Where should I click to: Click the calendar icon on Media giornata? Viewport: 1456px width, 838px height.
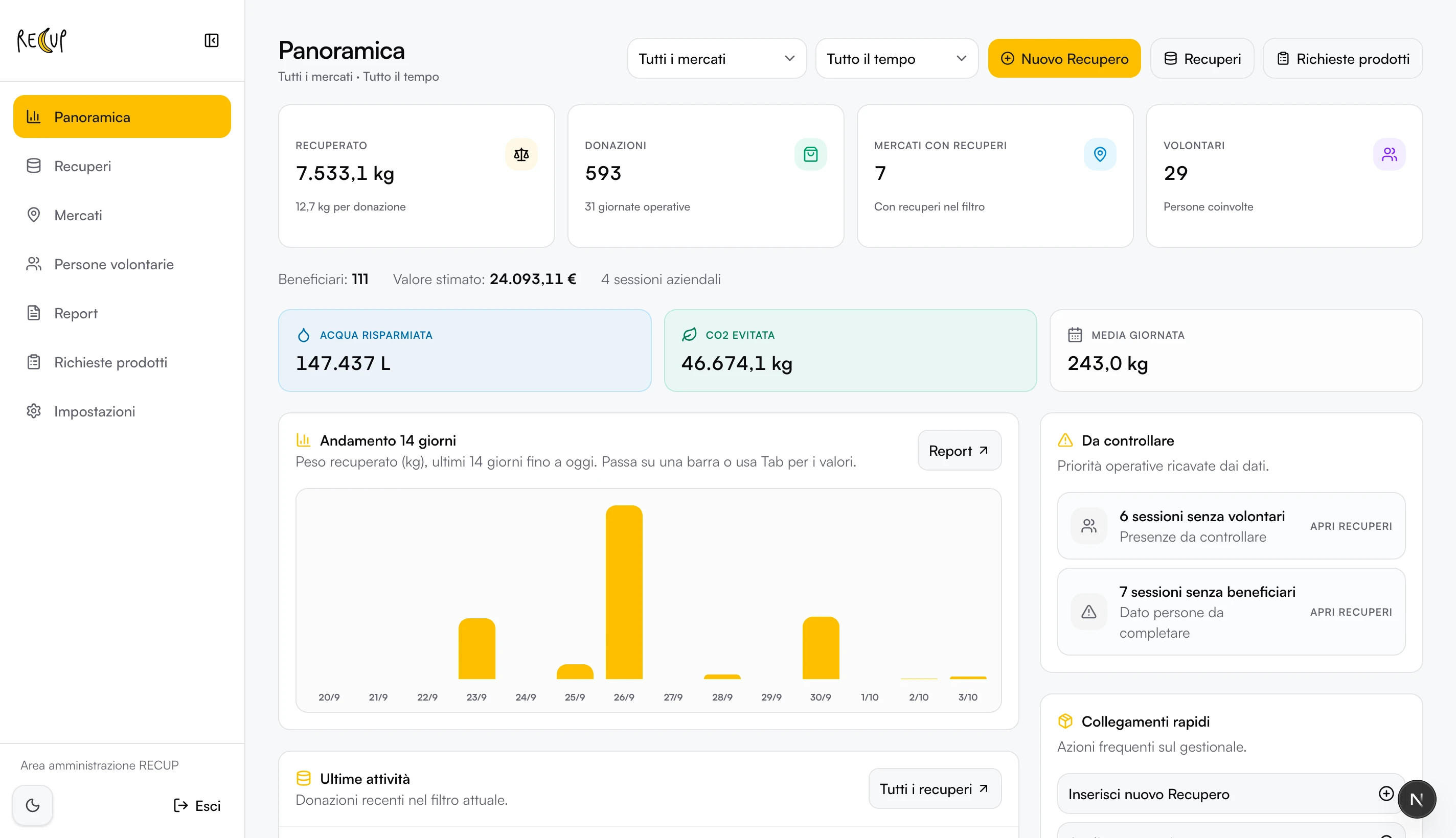[x=1075, y=335]
